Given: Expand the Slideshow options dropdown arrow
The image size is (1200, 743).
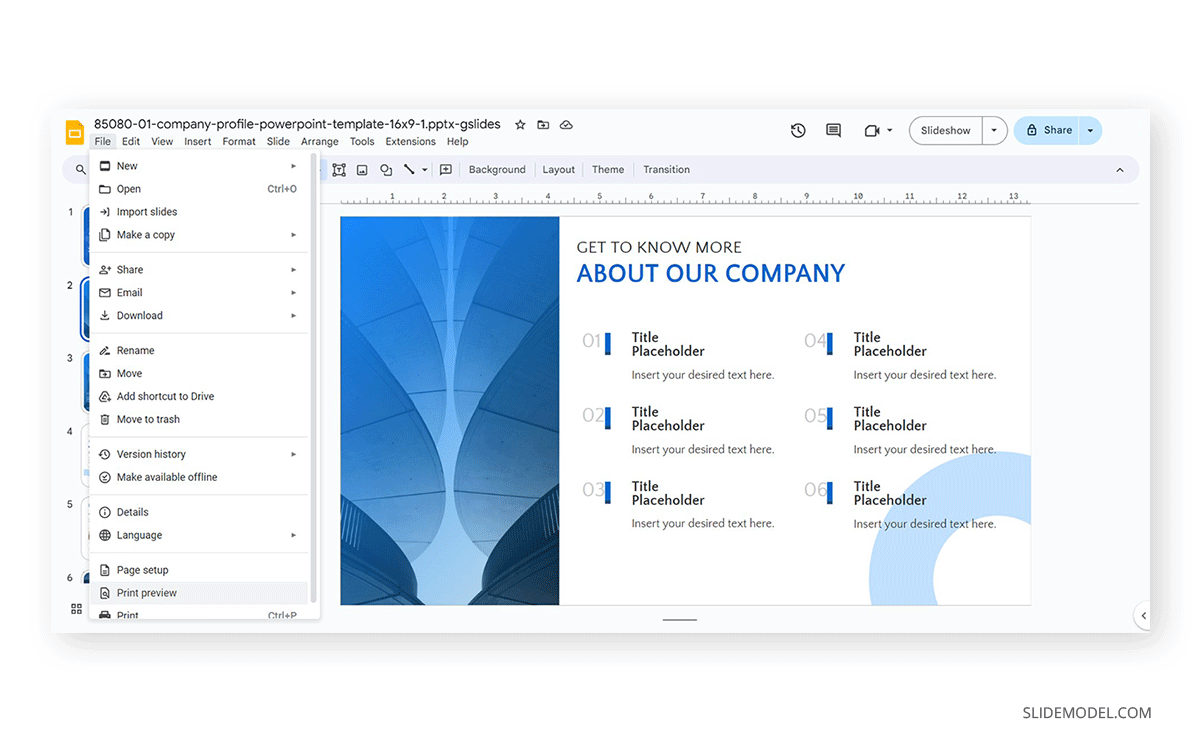Looking at the screenshot, I should click(994, 130).
